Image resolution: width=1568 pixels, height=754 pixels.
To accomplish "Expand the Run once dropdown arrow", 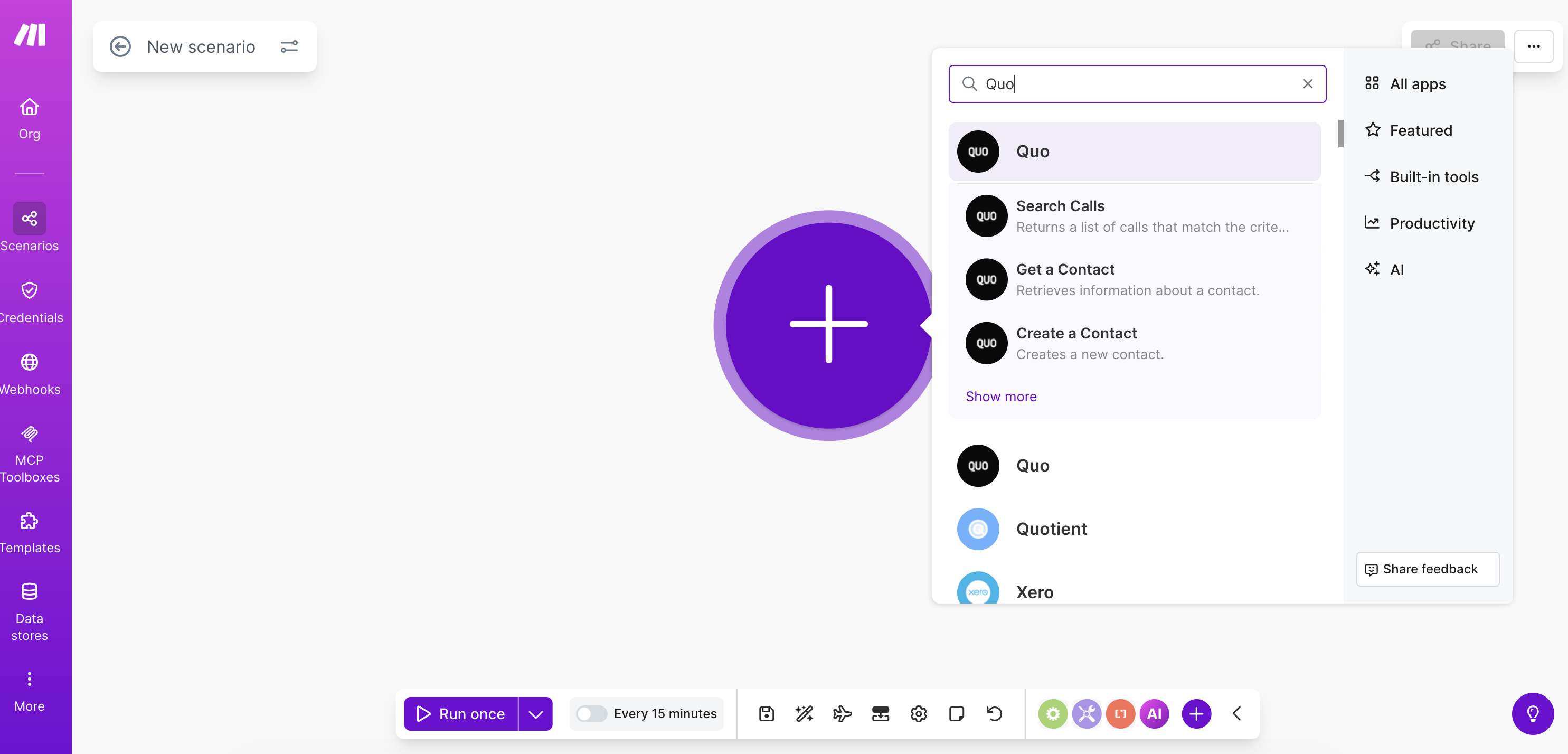I will pos(536,713).
